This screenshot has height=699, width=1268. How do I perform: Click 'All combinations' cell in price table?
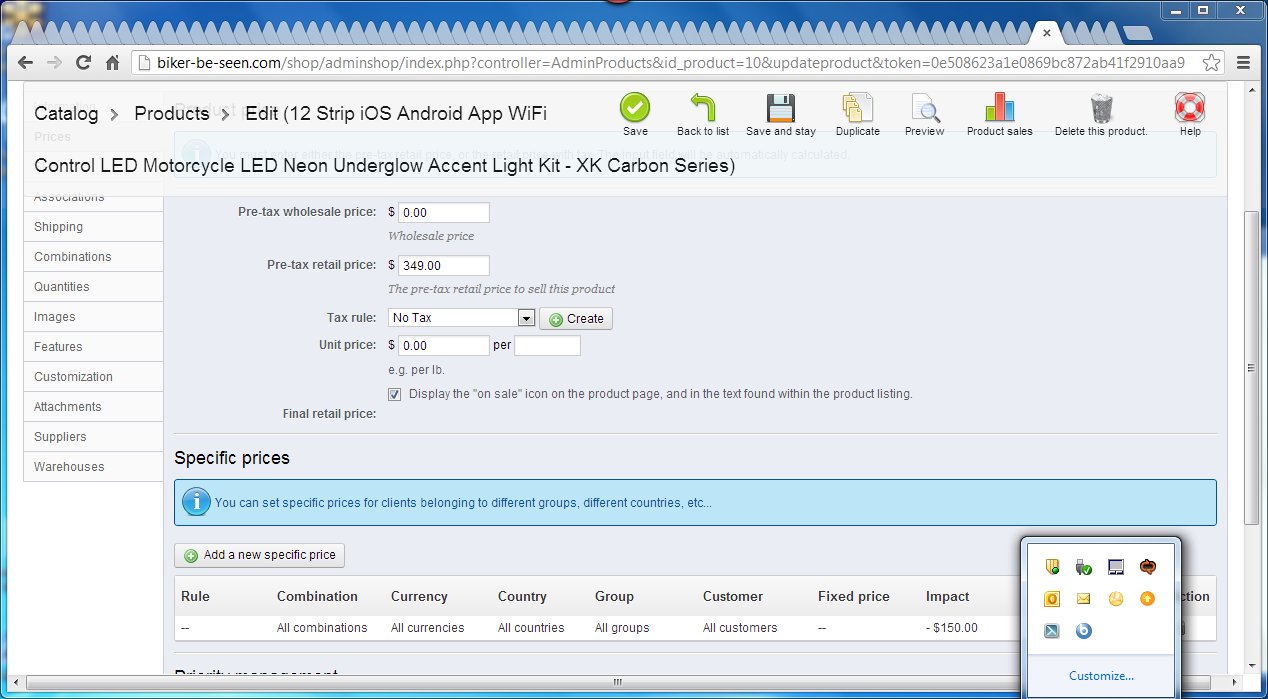click(x=322, y=628)
